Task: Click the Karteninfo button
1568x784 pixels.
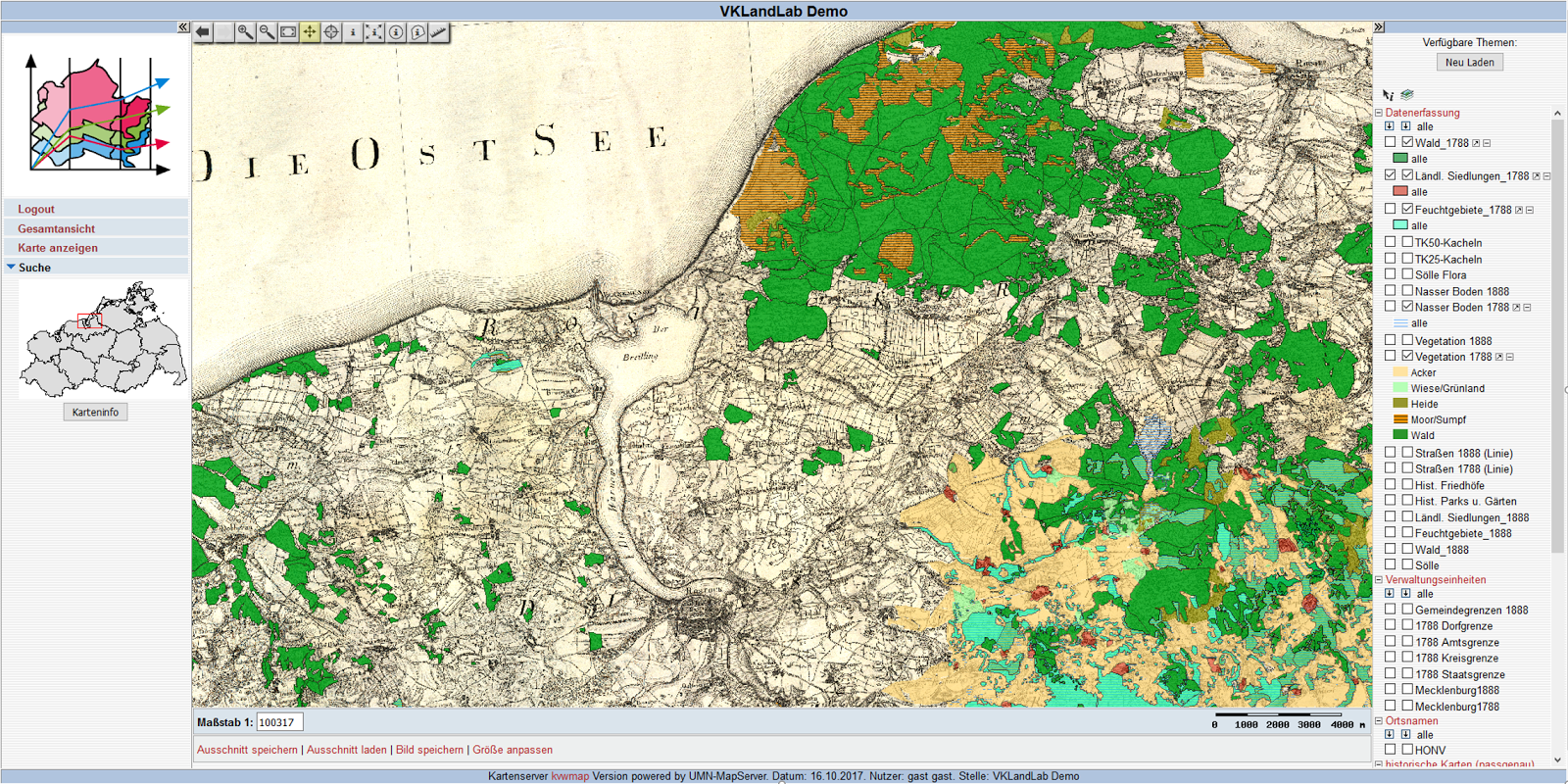Action: click(95, 413)
